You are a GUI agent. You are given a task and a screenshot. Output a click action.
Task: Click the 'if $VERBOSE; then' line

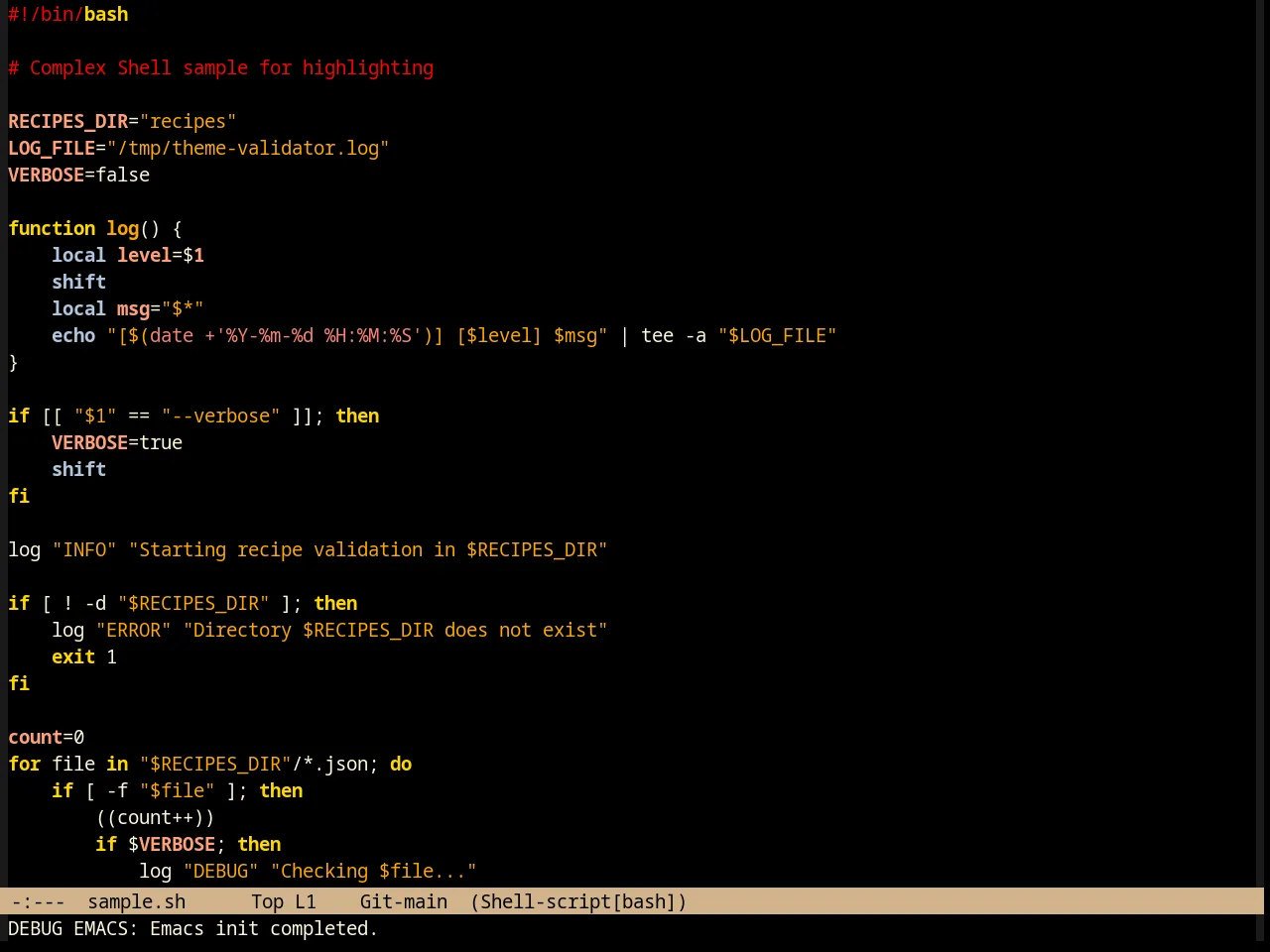point(189,844)
